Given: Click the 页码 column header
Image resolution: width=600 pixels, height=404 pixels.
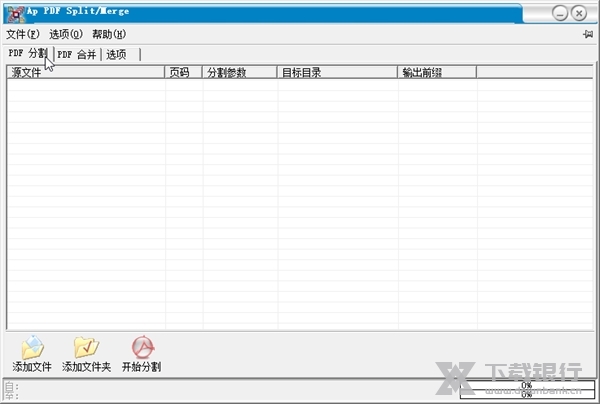Looking at the screenshot, I should click(x=183, y=72).
